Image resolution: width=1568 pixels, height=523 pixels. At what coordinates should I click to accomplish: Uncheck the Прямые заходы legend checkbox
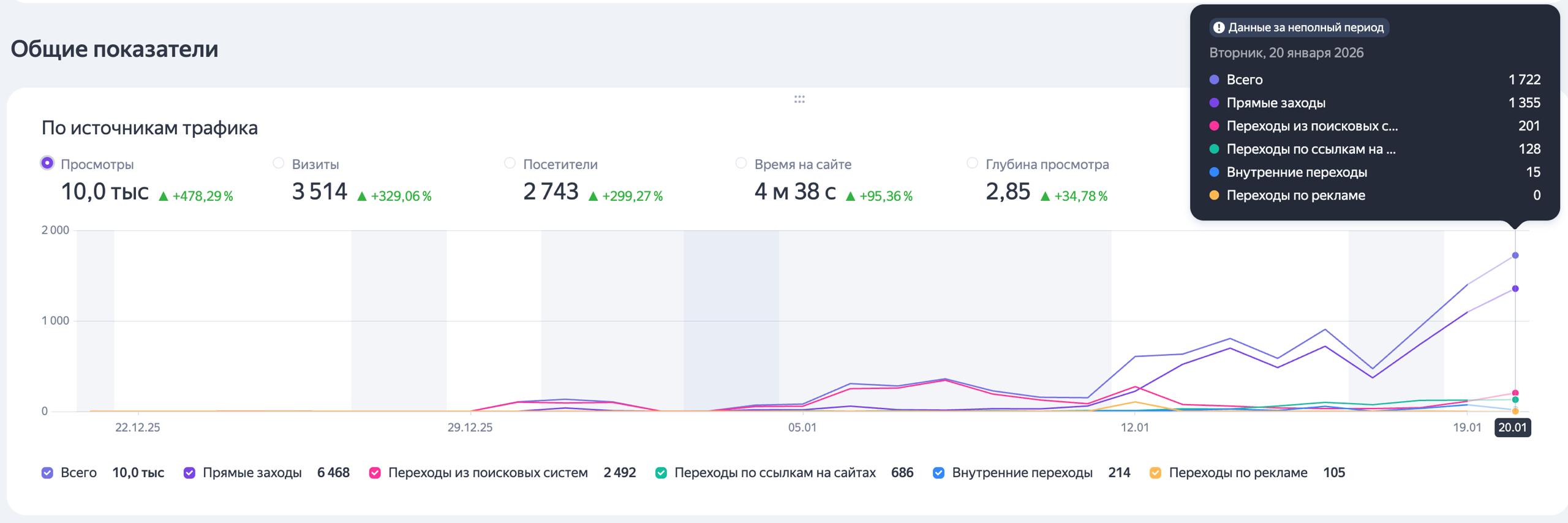tap(189, 473)
